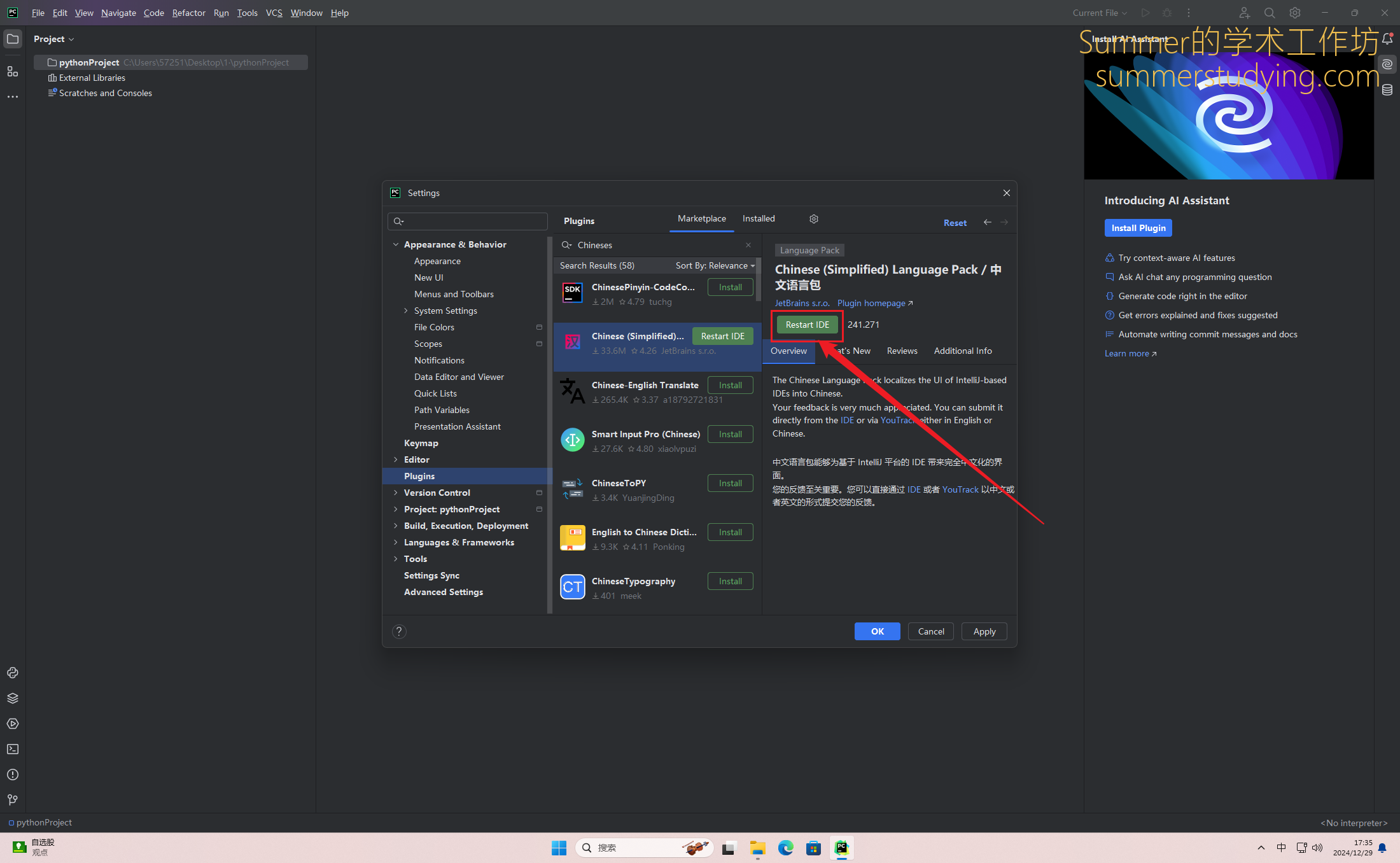Viewport: 1400px width, 863px height.
Task: Click Install Plugin for AI Assistant
Action: tap(1138, 228)
